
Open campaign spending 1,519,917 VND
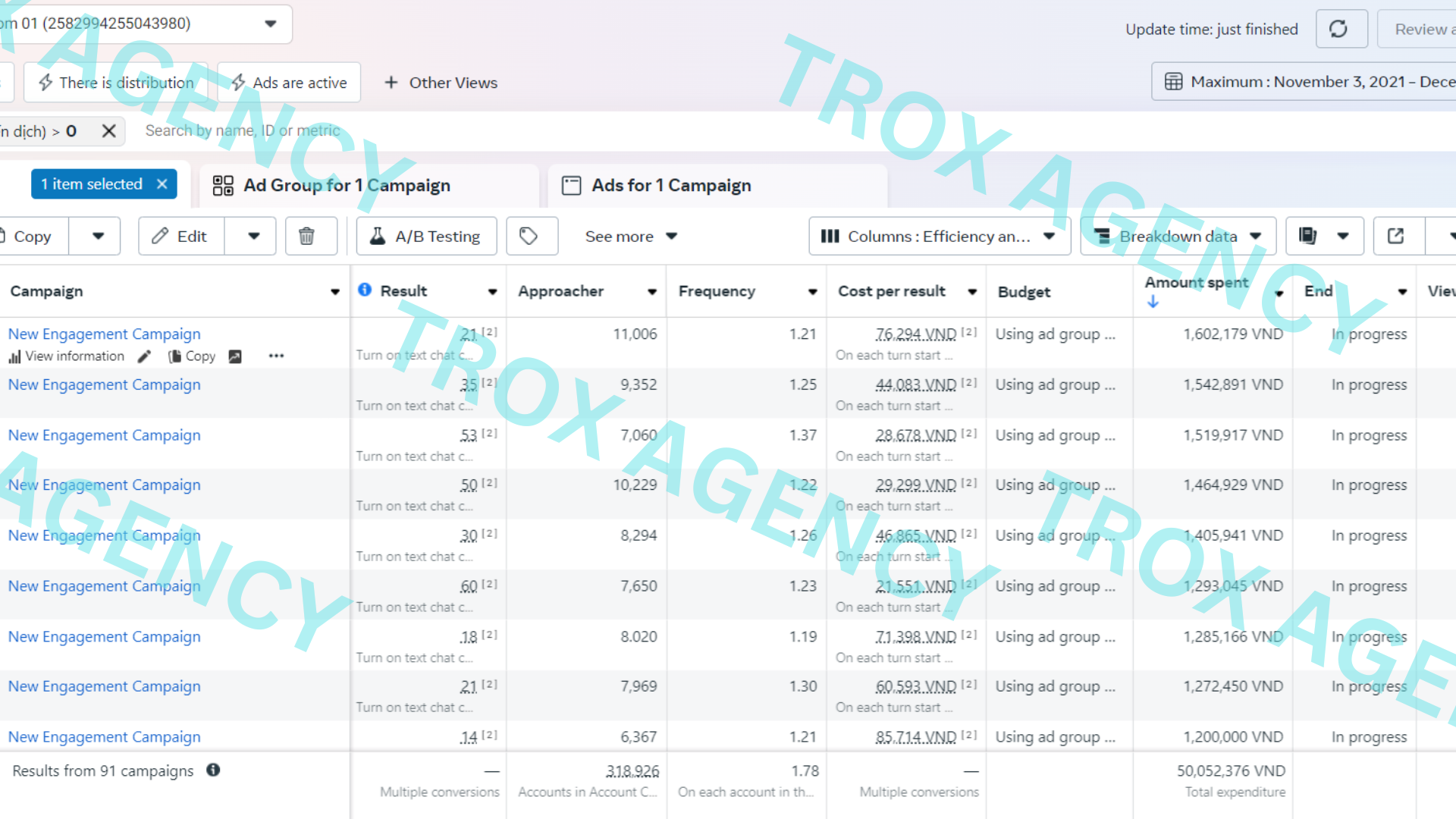[104, 435]
